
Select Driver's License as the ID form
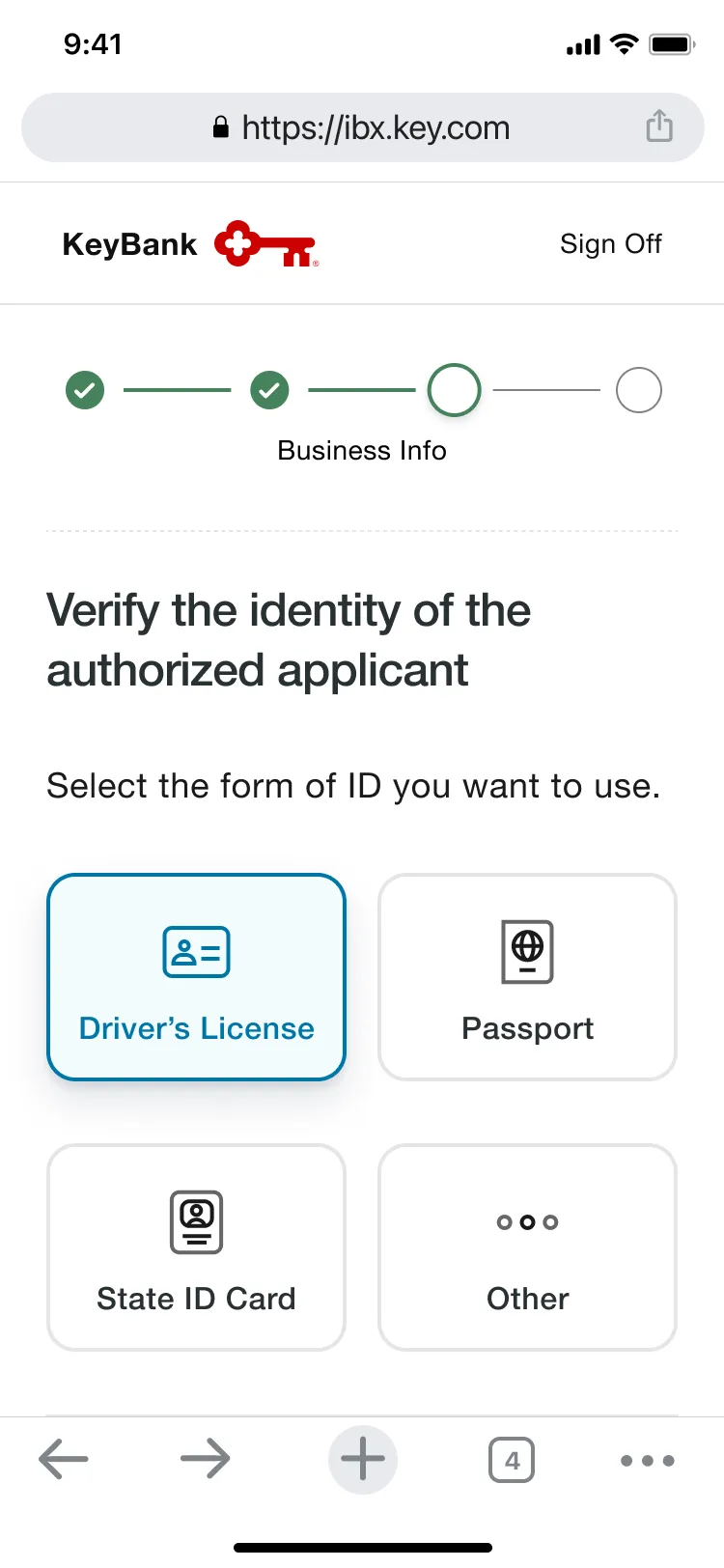[196, 977]
